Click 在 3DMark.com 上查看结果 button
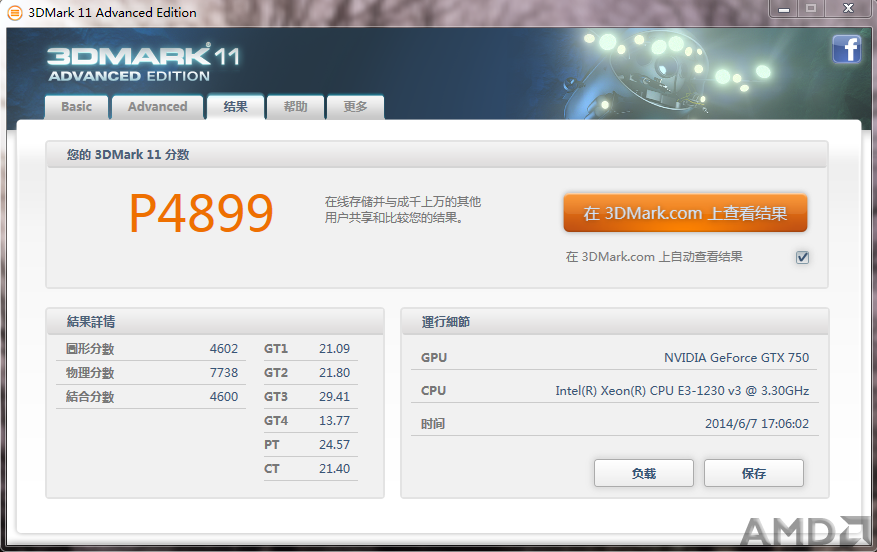 tap(685, 213)
